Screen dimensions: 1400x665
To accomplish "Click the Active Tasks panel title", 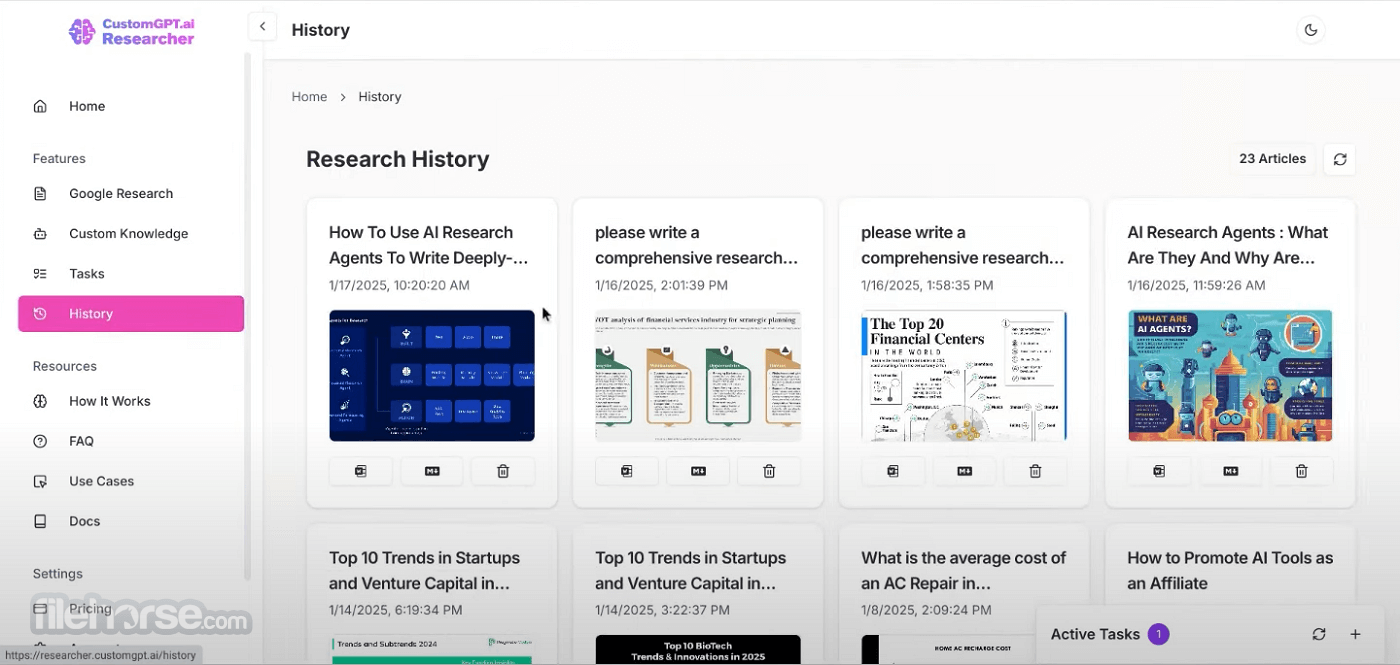I will (x=1095, y=634).
